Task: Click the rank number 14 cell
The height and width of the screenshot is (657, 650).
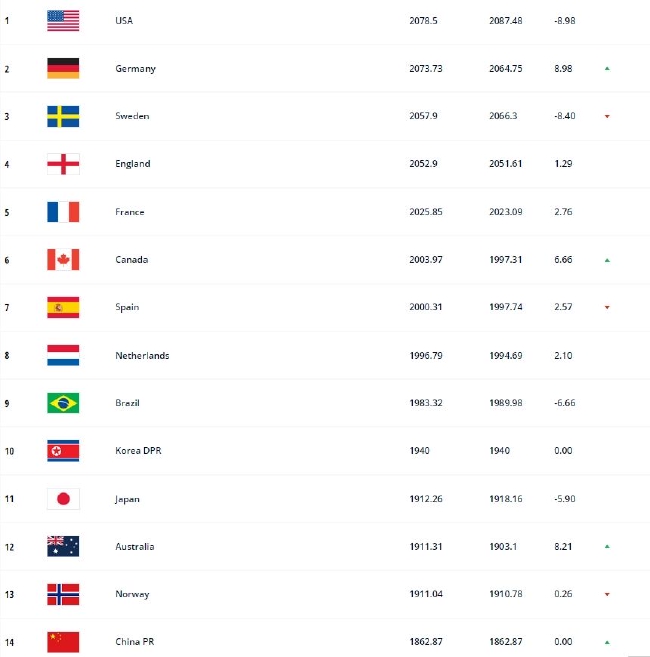Action: tap(8, 642)
